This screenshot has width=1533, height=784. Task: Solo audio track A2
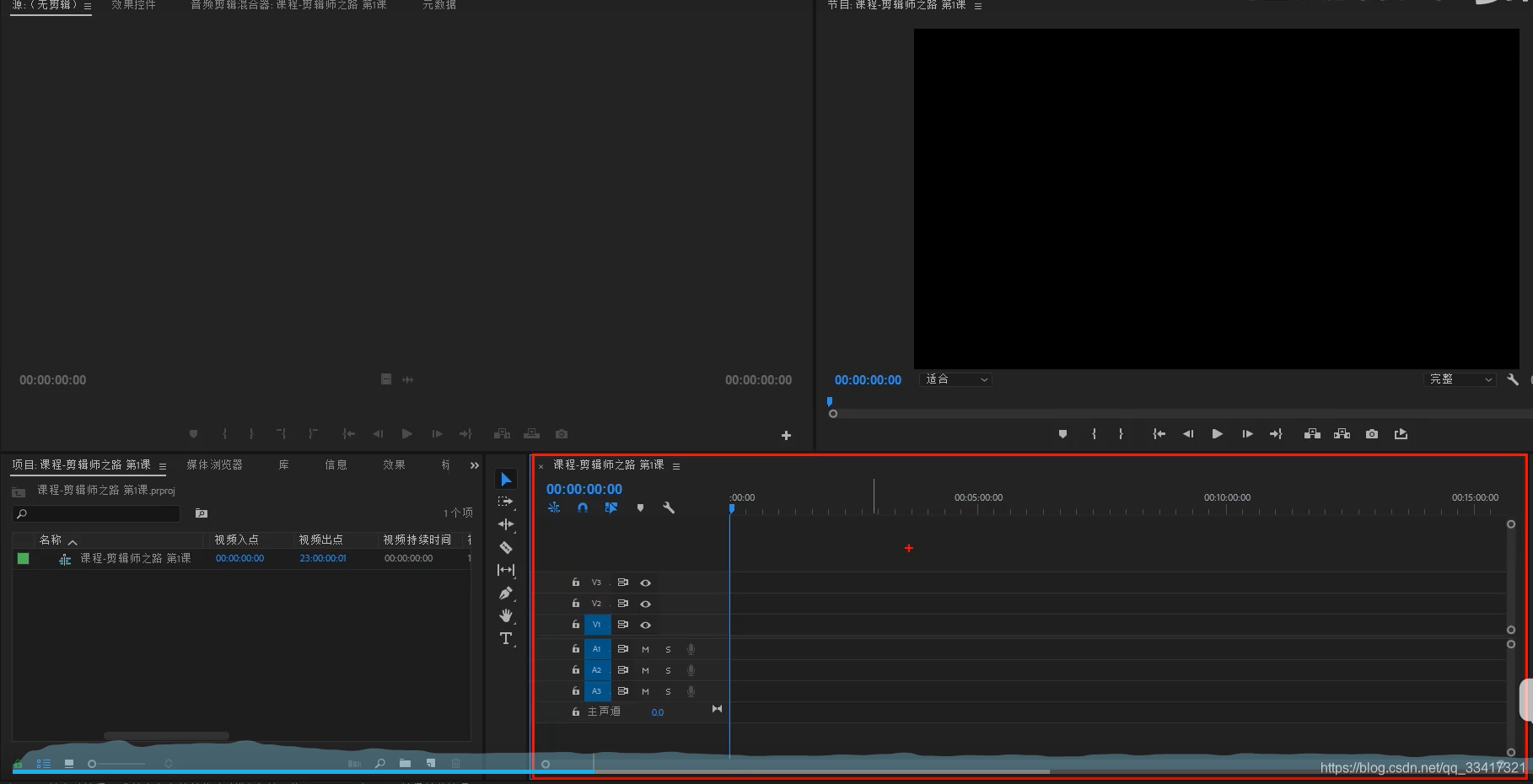pyautogui.click(x=668, y=670)
